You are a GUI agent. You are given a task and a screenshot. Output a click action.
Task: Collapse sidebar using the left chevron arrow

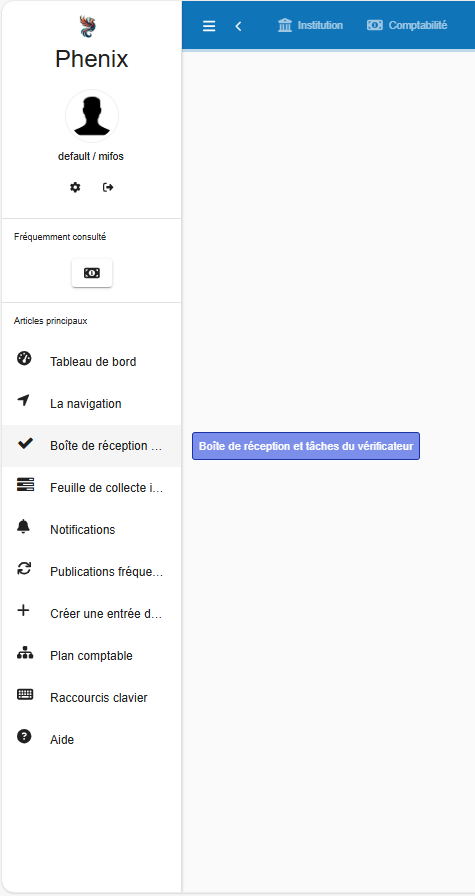[238, 26]
